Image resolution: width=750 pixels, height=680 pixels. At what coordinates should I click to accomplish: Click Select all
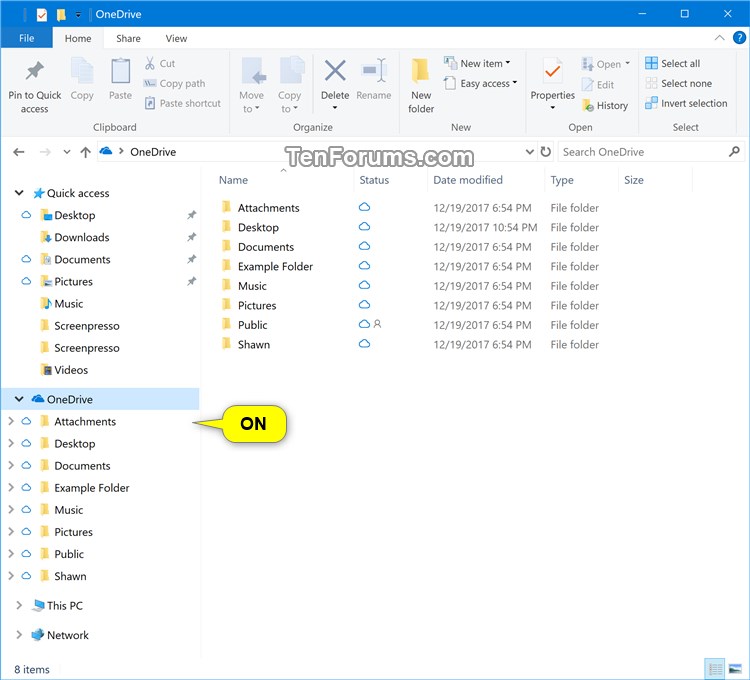[673, 63]
